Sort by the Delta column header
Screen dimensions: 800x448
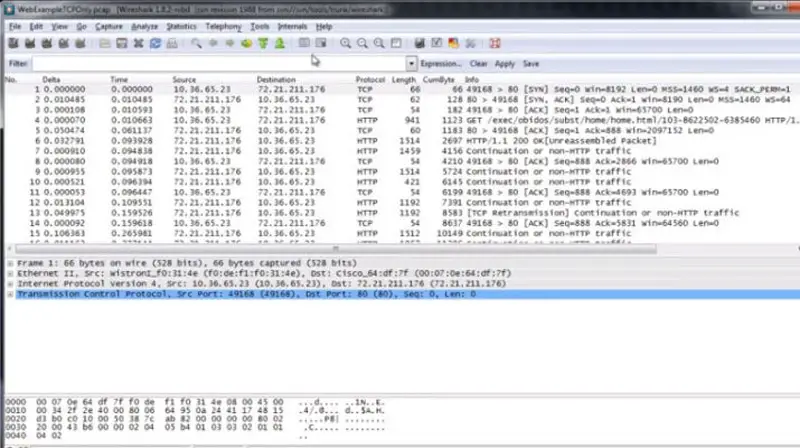coord(51,80)
